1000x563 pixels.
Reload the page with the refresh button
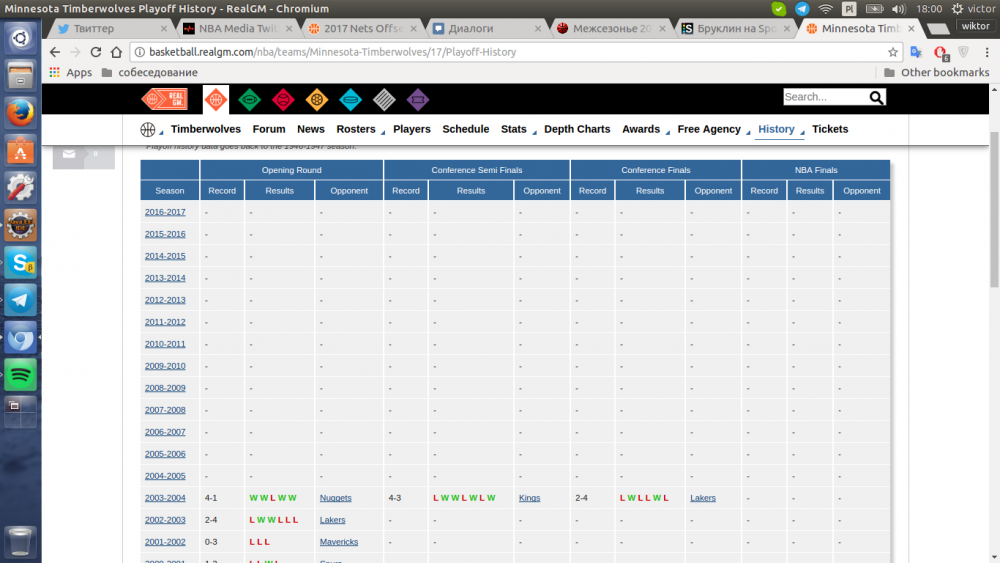[x=96, y=51]
